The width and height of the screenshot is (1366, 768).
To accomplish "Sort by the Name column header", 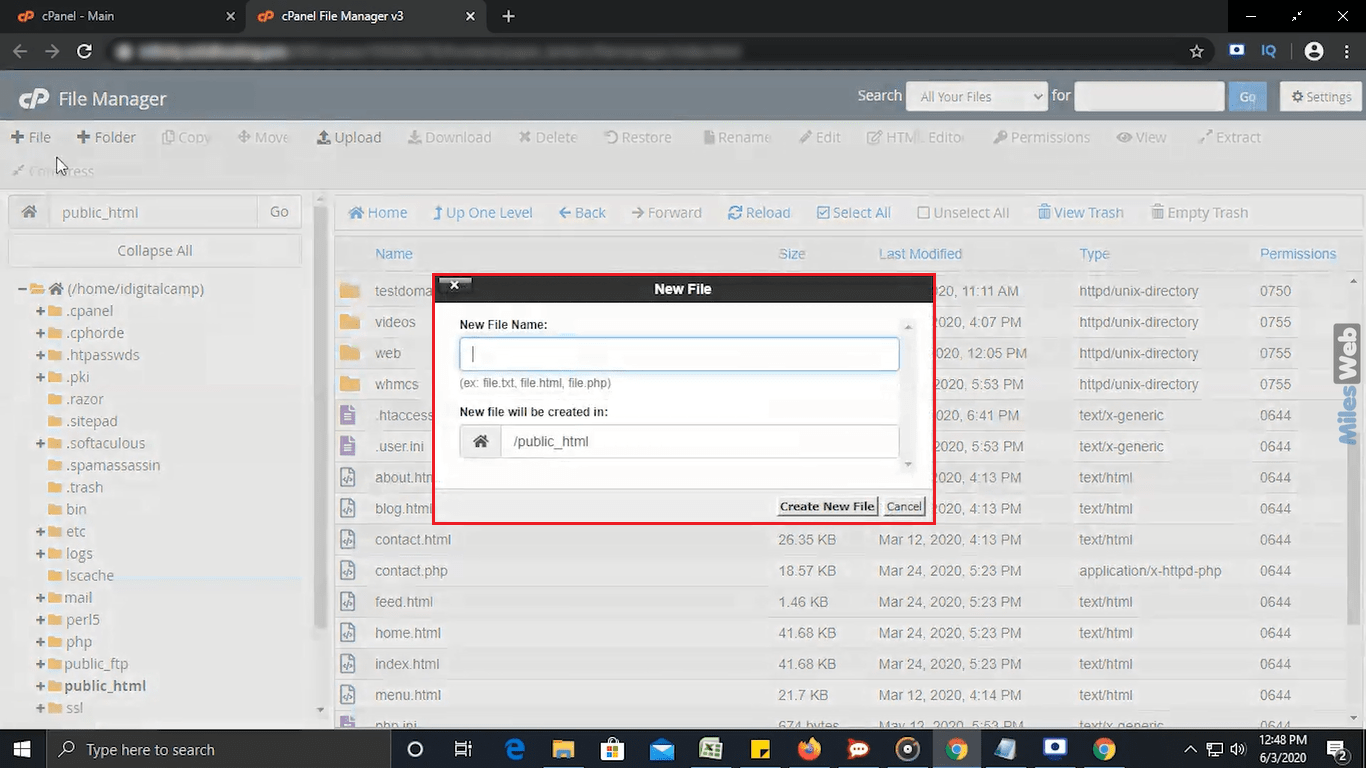I will pos(394,254).
